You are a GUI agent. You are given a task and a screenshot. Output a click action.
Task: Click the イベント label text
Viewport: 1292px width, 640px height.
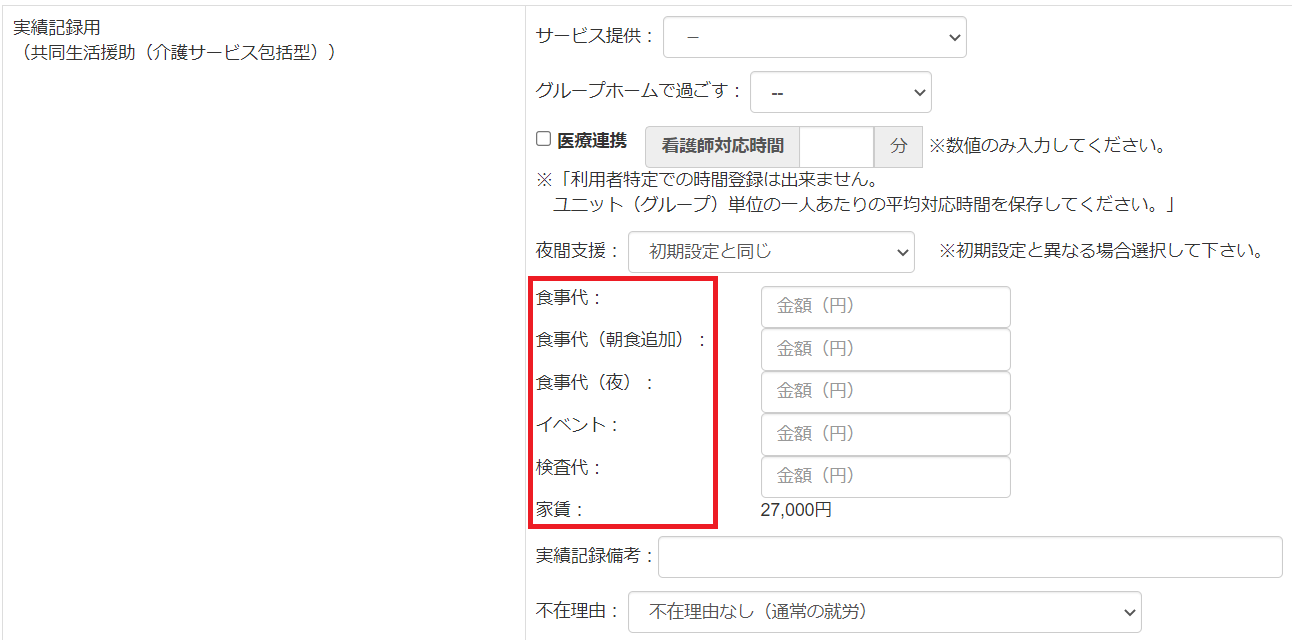(577, 425)
